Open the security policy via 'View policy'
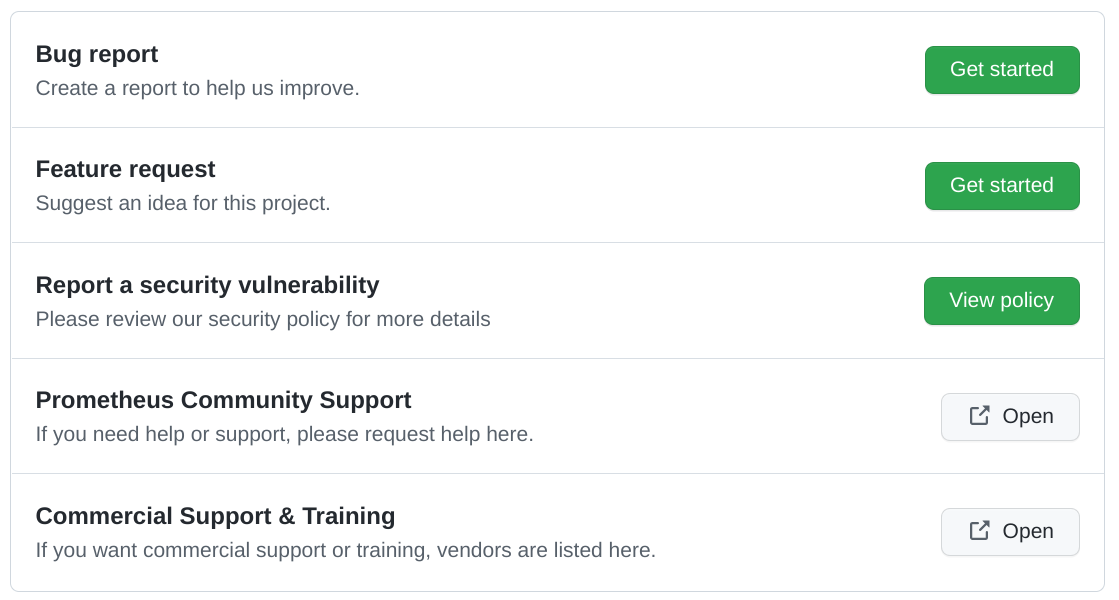This screenshot has height=600, width=1119. (x=1002, y=300)
